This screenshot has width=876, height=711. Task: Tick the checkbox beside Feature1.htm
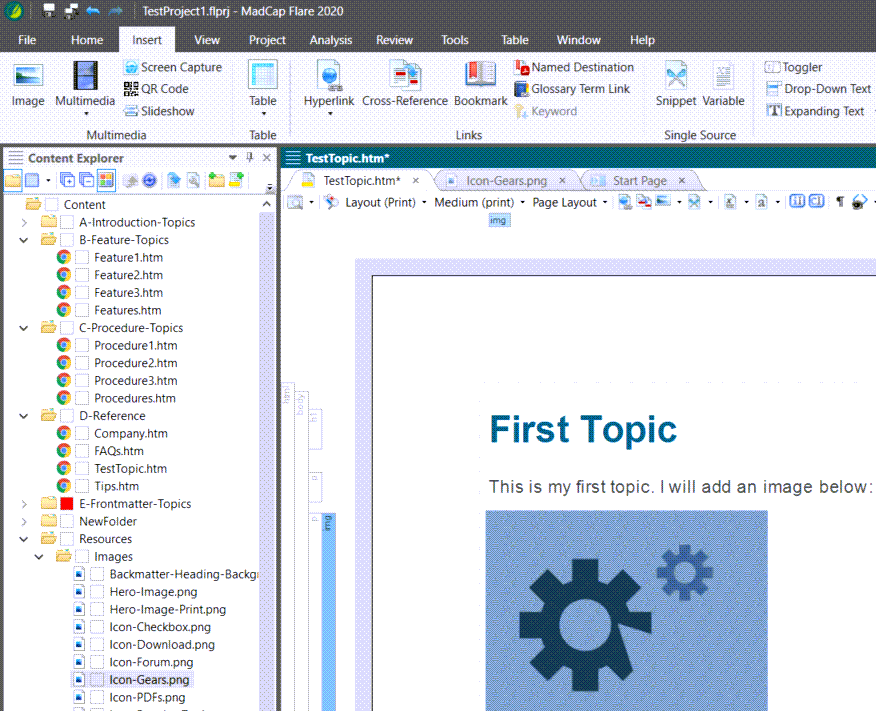tap(82, 257)
